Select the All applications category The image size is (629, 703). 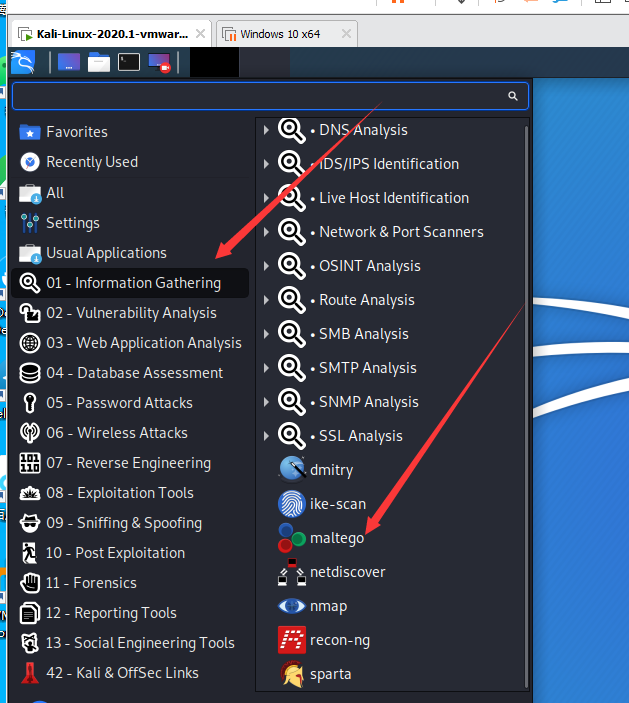[130, 193]
